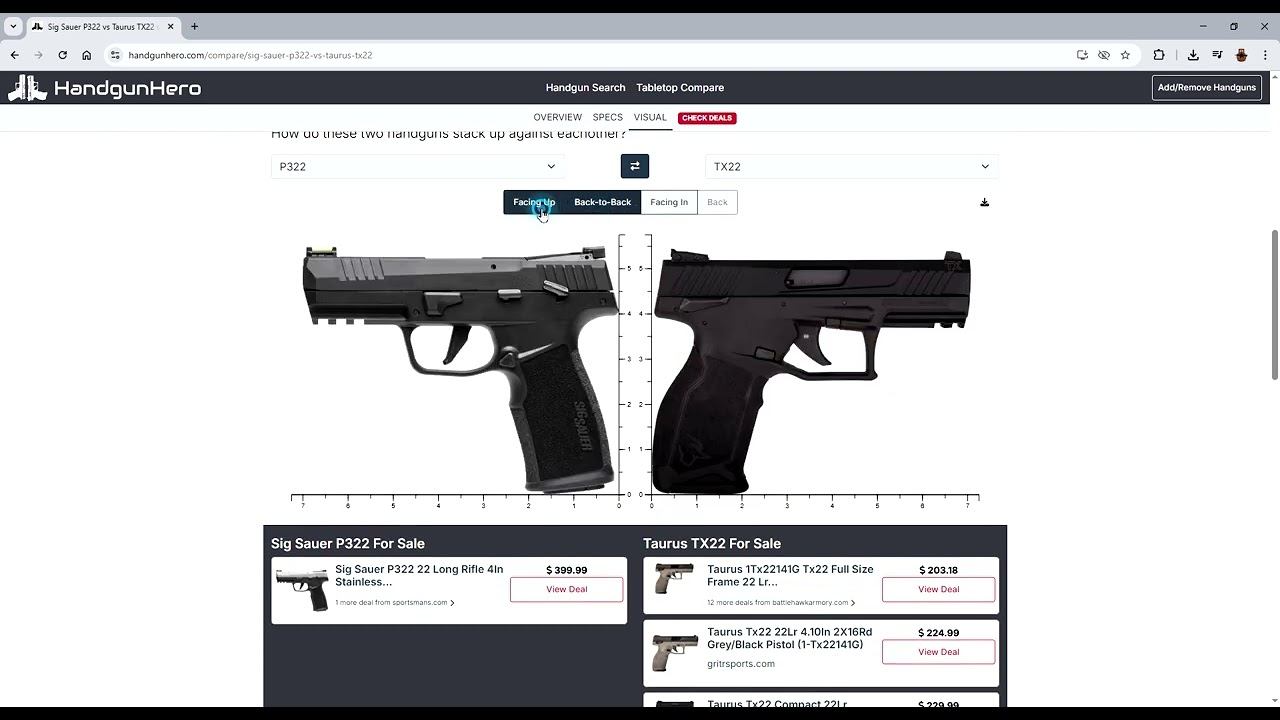Viewport: 1280px width, 720px height.
Task: Close the Sig Sauer P322 vs Taurus tab
Action: pyautogui.click(x=170, y=26)
